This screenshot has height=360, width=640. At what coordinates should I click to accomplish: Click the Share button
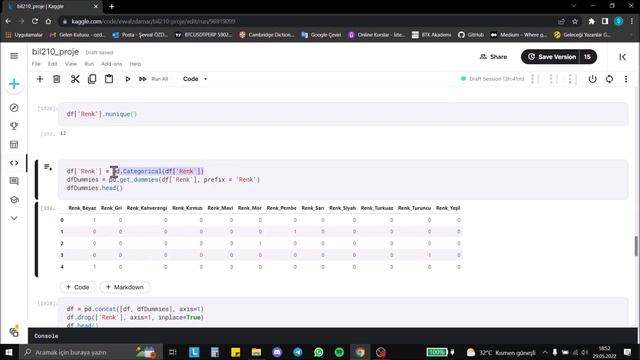tap(493, 57)
